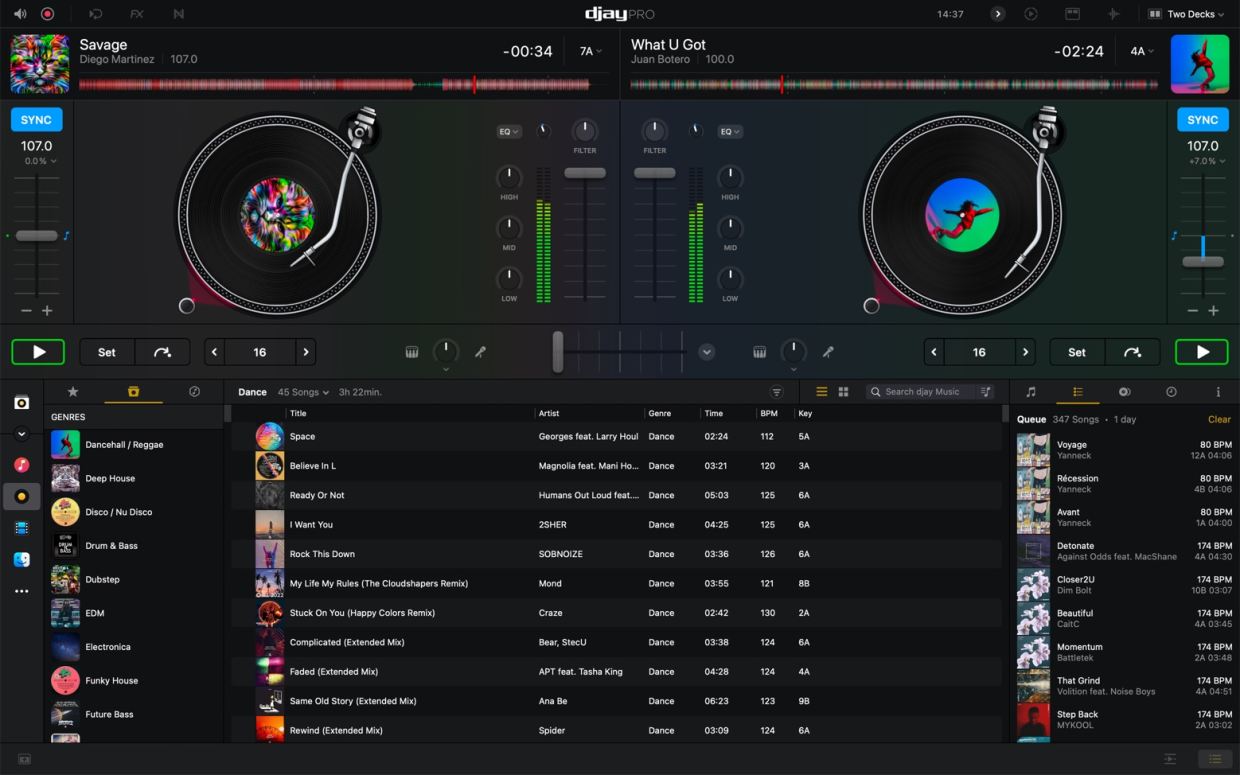Click the looper icon next to the record button

tap(95, 14)
